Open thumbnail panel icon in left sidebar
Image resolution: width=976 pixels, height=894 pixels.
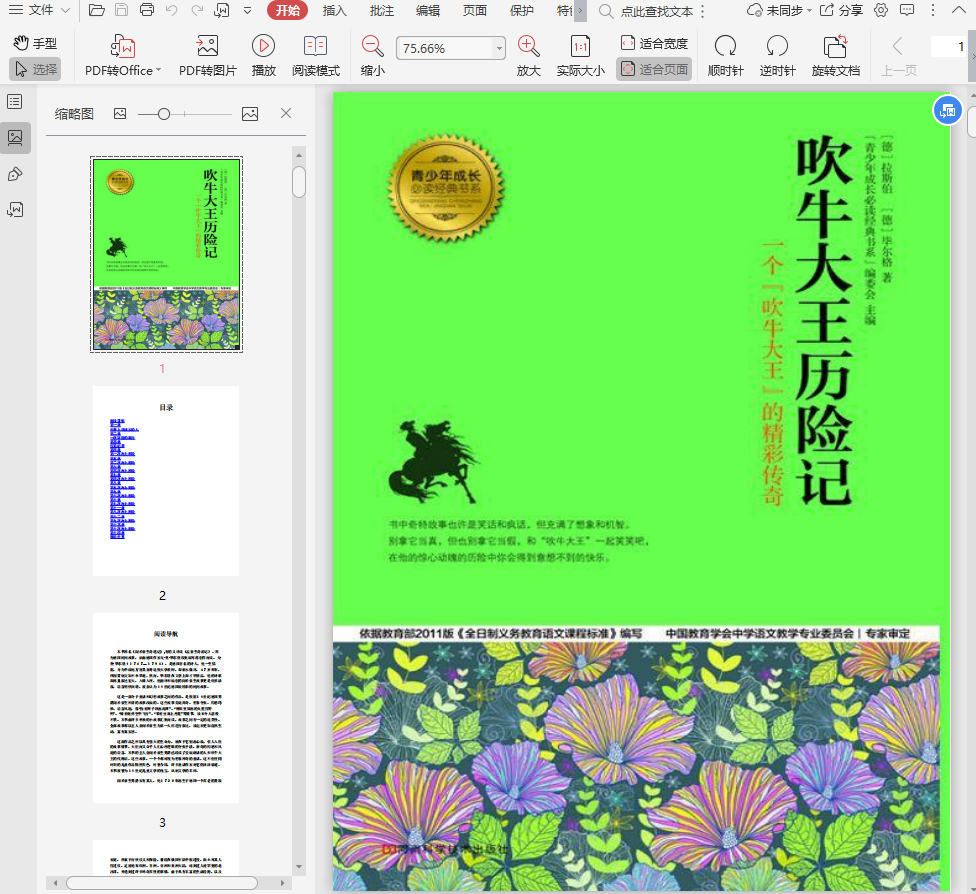(15, 138)
